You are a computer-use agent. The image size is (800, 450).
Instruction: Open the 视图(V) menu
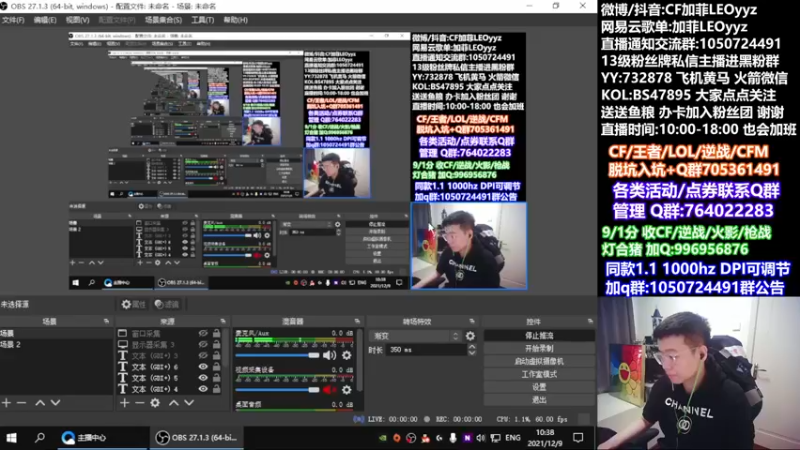click(78, 20)
